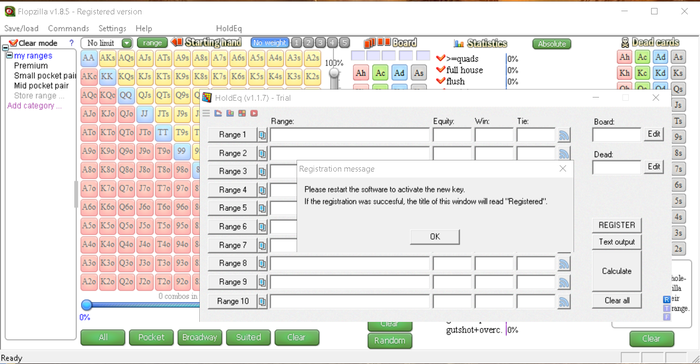This screenshot has width=700, height=364.
Task: Click the Edit button next to Board
Action: point(654,134)
